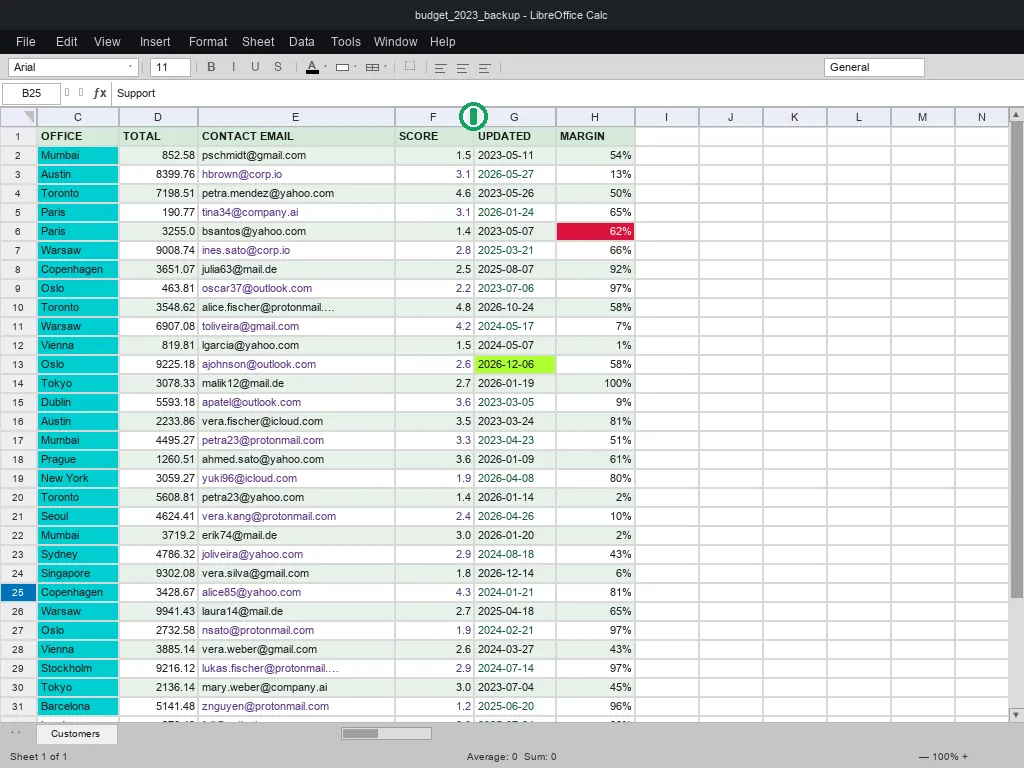Select the column G header

pos(515,117)
